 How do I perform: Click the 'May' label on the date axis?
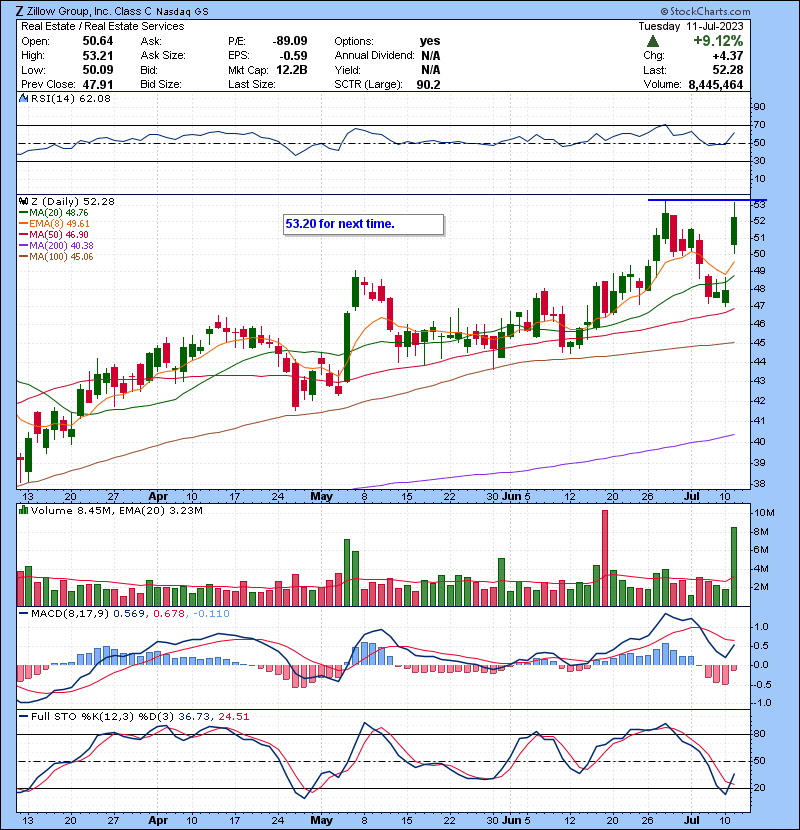(x=322, y=495)
